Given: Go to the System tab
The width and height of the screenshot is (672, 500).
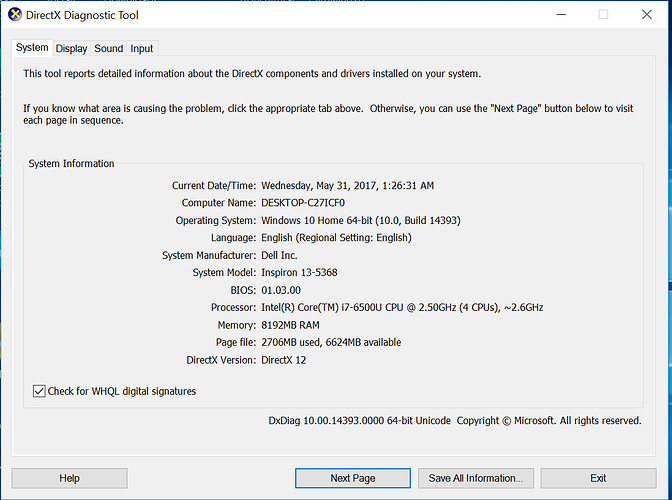Looking at the screenshot, I should tap(32, 47).
